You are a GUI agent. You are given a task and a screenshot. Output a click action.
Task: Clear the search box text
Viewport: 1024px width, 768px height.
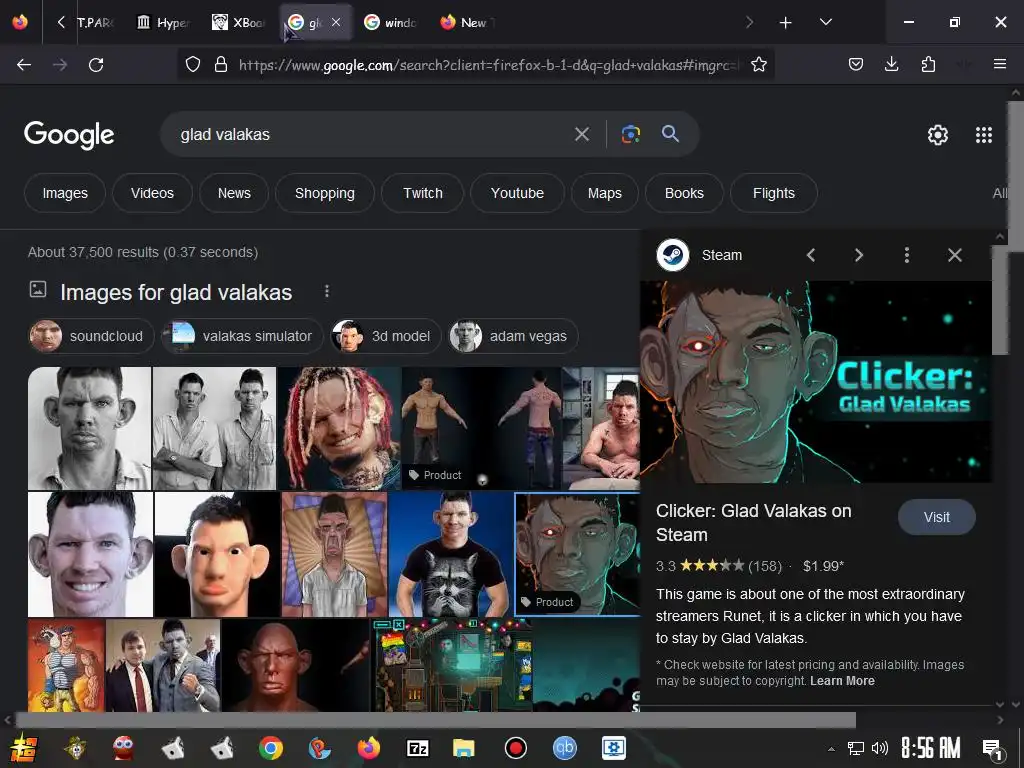point(581,135)
